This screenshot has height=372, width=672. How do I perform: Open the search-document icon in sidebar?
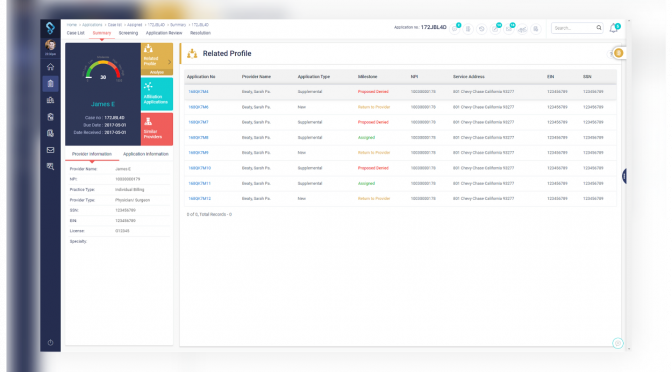point(51,166)
